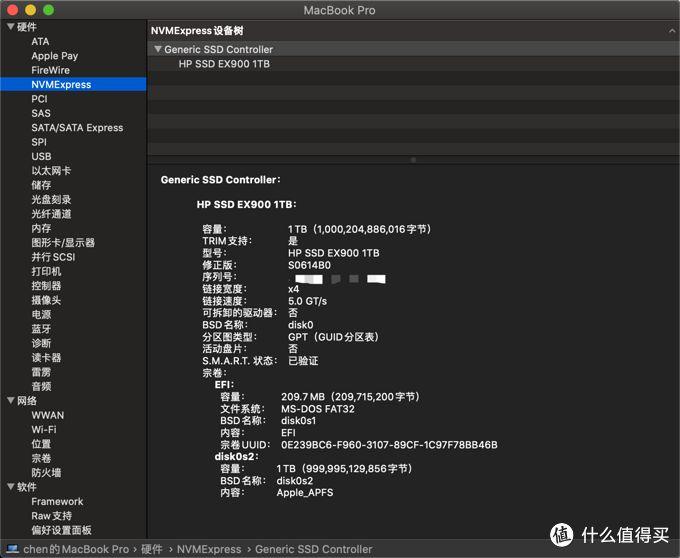Click the disk0s2 volume heading

[x=236, y=457]
